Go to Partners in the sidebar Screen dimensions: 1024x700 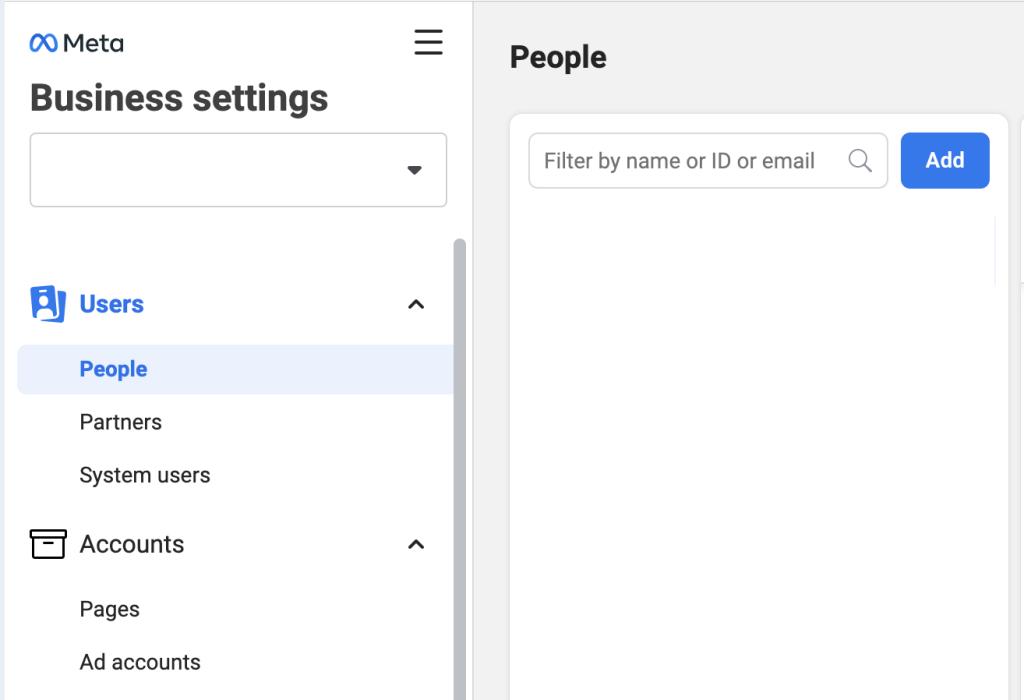click(x=120, y=422)
